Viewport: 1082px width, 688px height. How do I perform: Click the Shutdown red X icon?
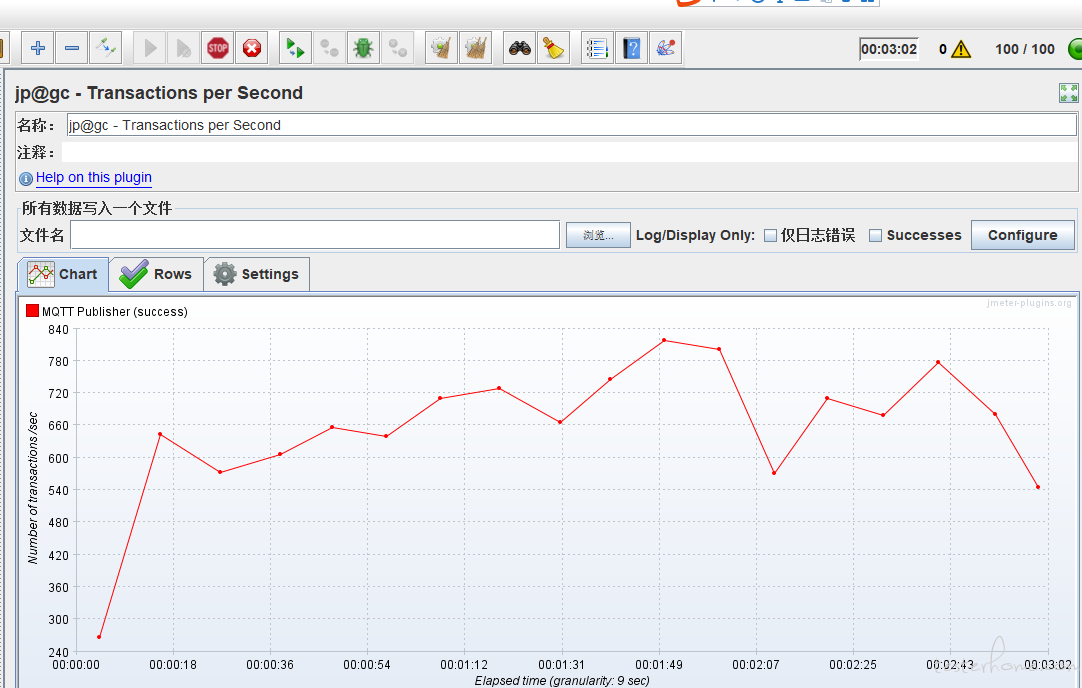(252, 48)
